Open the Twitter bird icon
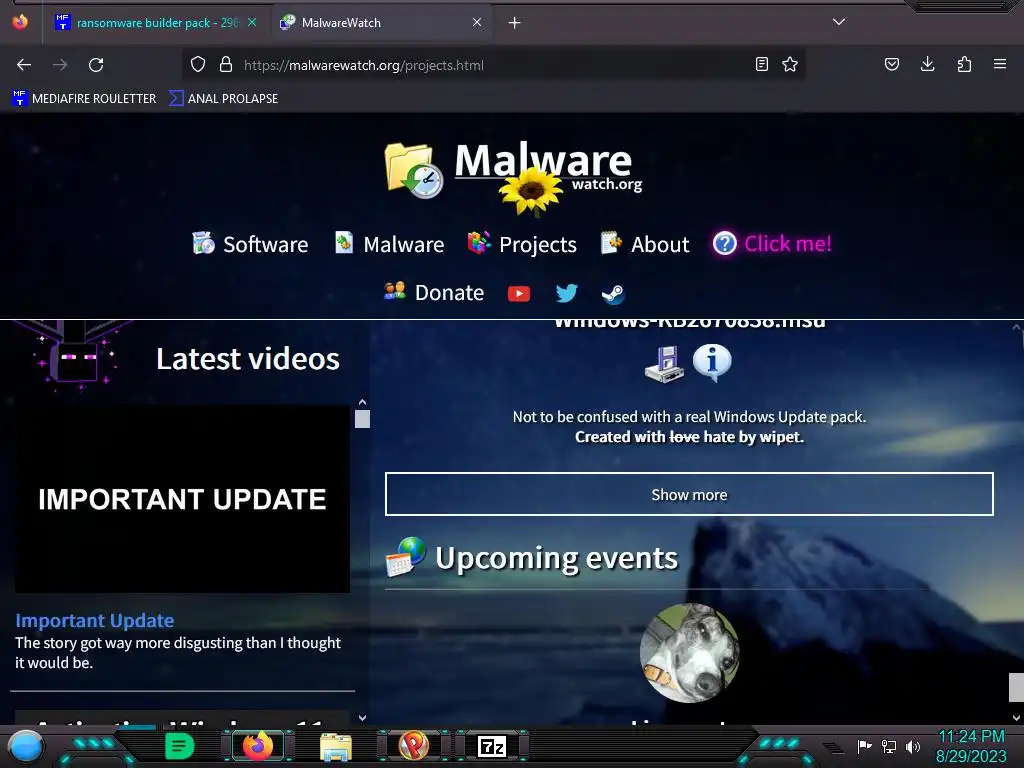Viewport: 1024px width, 768px height. click(566, 293)
